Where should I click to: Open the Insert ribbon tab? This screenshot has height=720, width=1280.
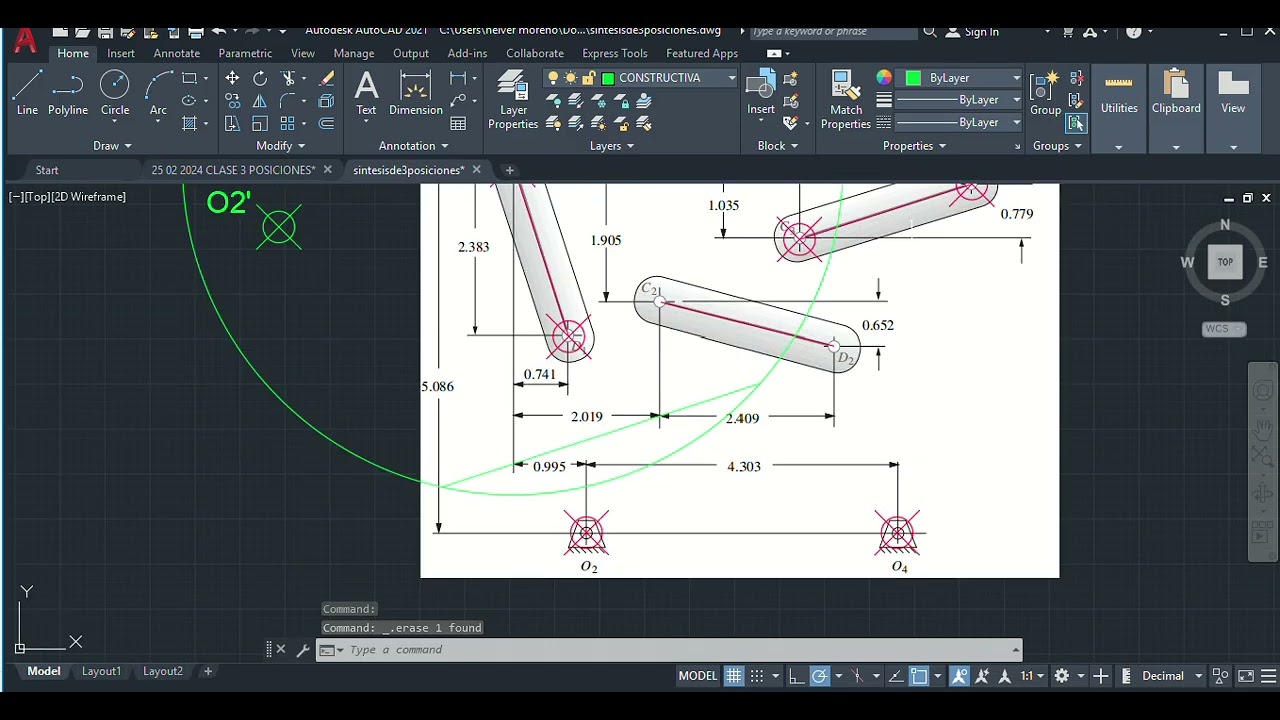tap(121, 54)
